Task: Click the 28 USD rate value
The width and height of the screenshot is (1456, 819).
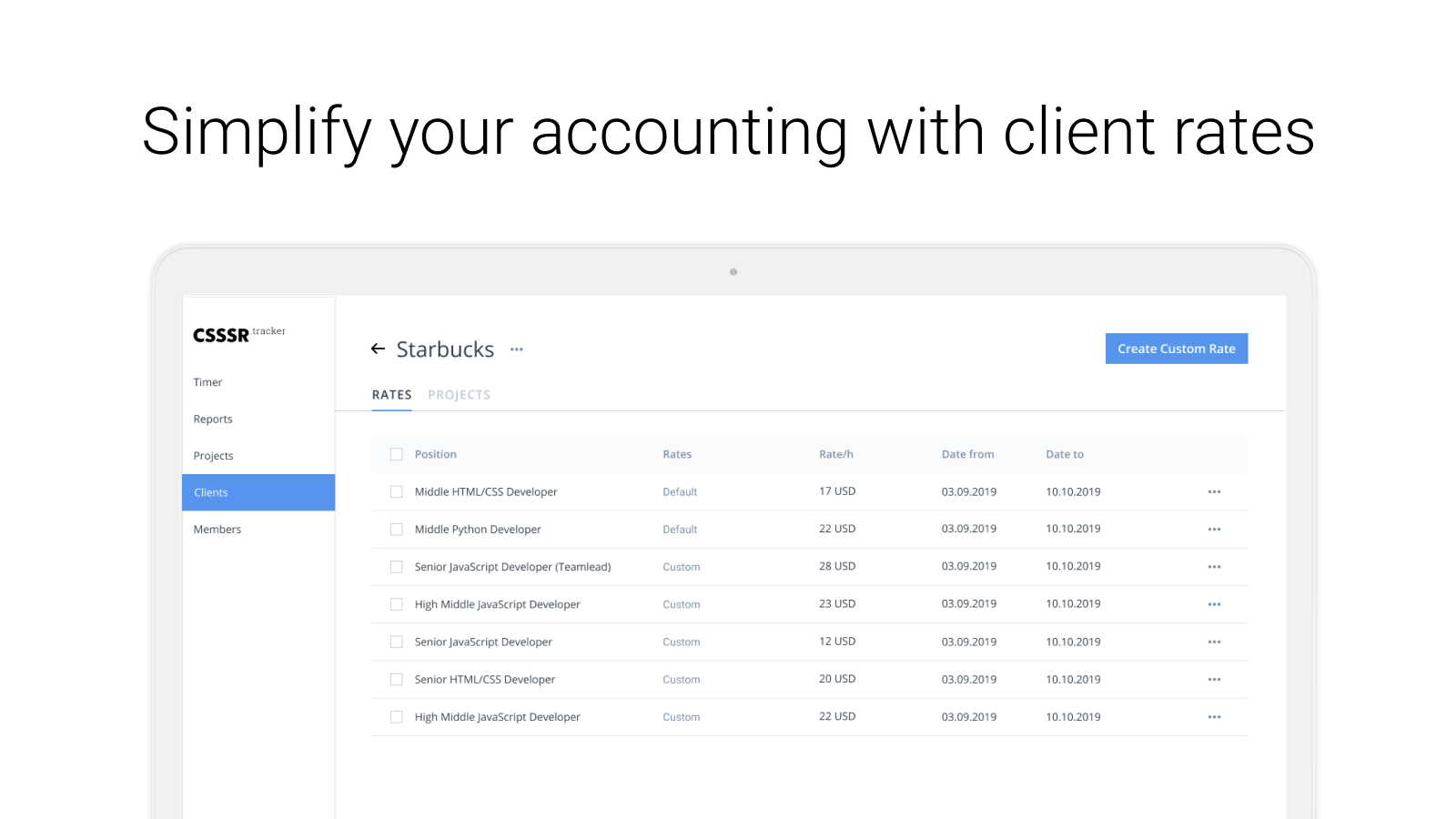Action: coord(837,566)
